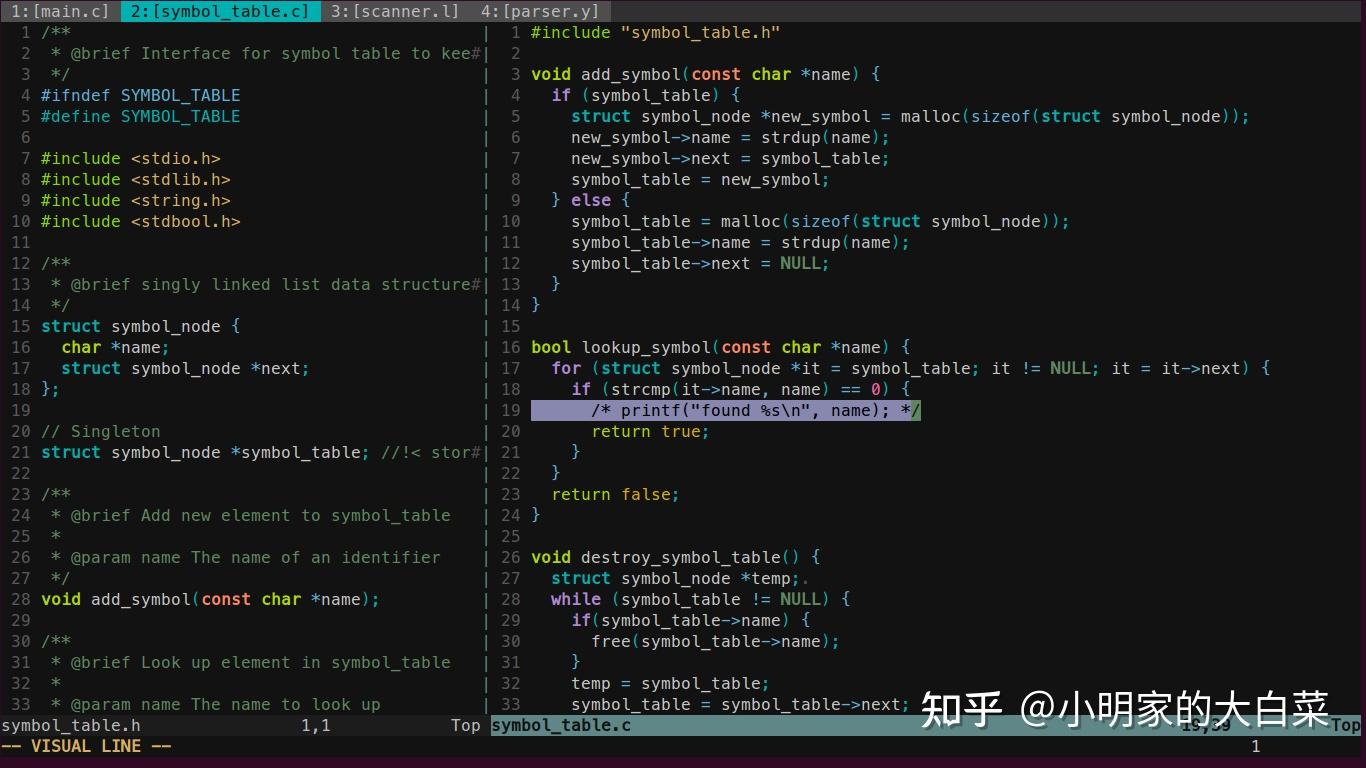This screenshot has width=1366, height=768.
Task: Click the 'if (strcmp(it->name, name) == 0) {' line
Action: [741, 389]
